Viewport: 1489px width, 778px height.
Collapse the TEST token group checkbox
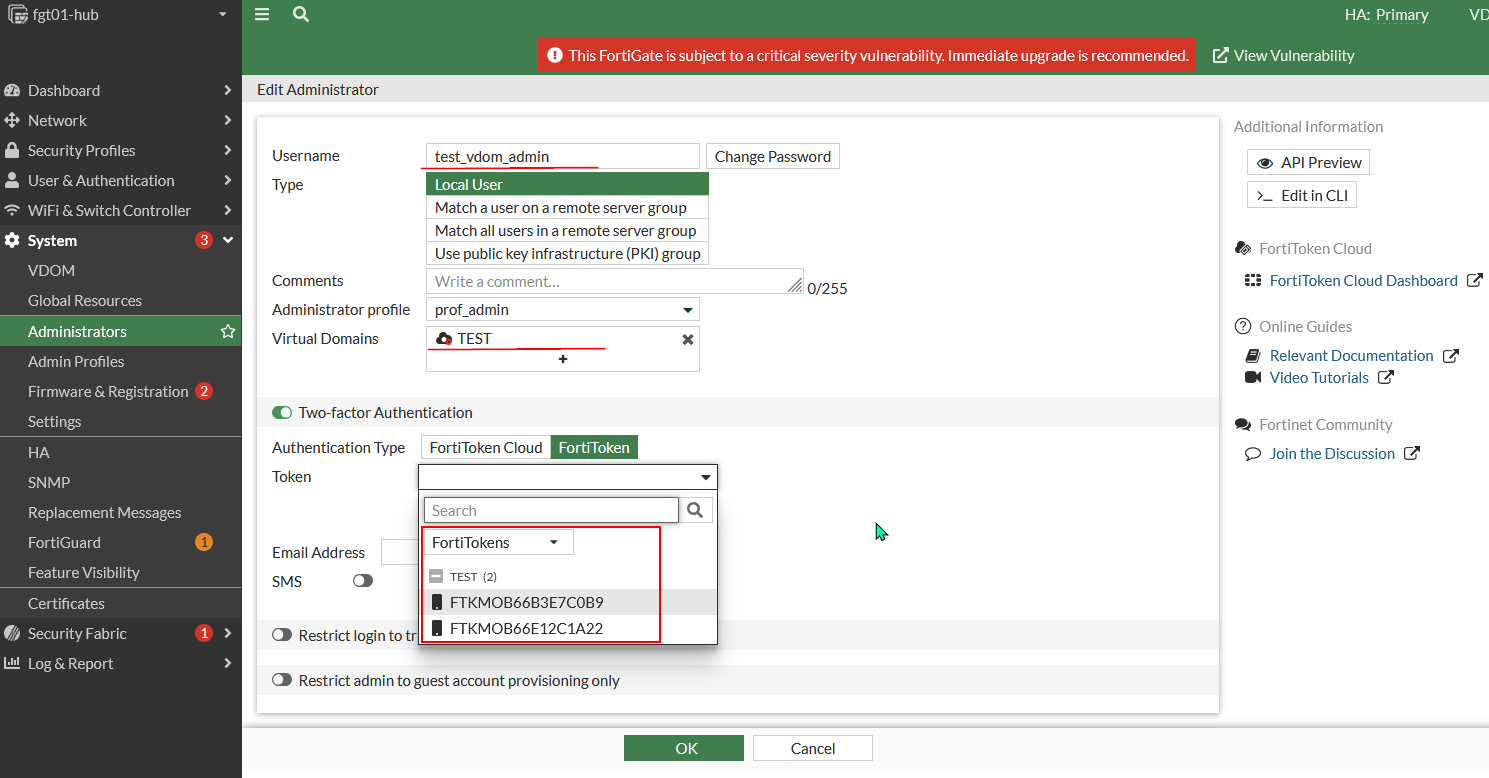(436, 577)
